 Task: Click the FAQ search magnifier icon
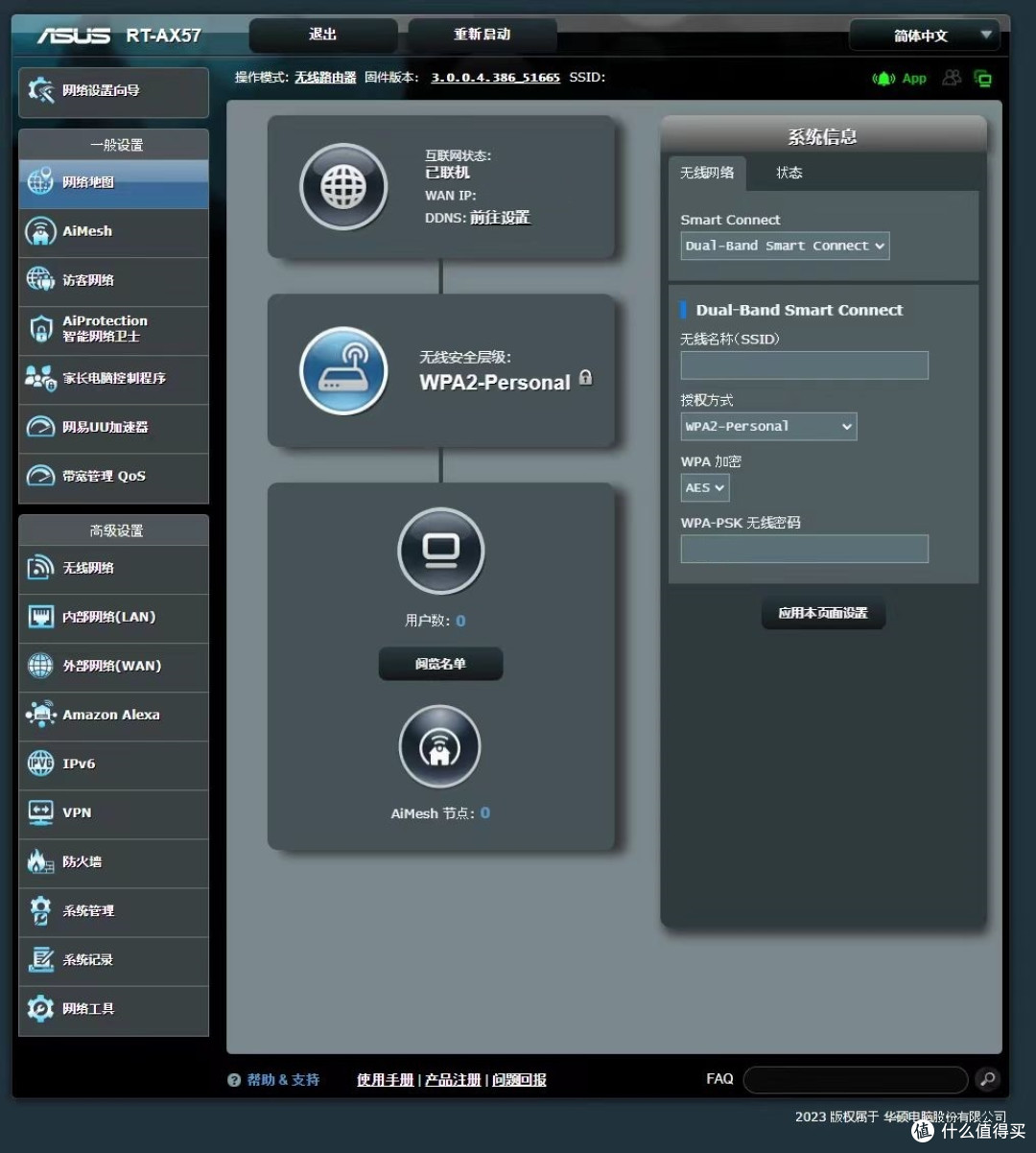click(987, 1079)
